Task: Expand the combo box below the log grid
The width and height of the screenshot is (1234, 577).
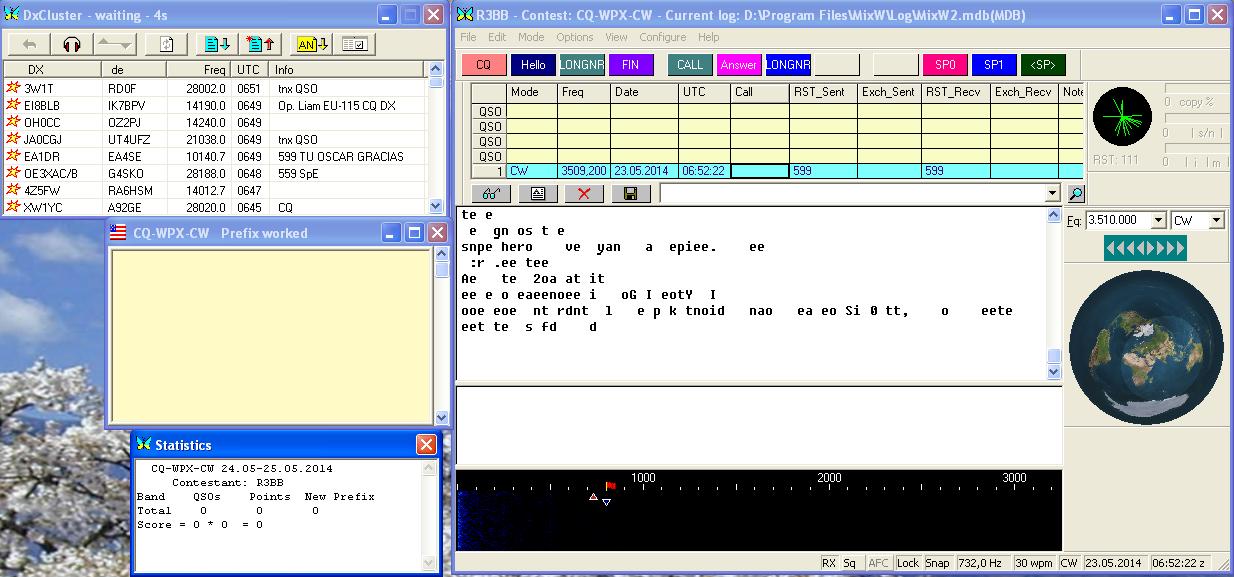Action: [1051, 193]
